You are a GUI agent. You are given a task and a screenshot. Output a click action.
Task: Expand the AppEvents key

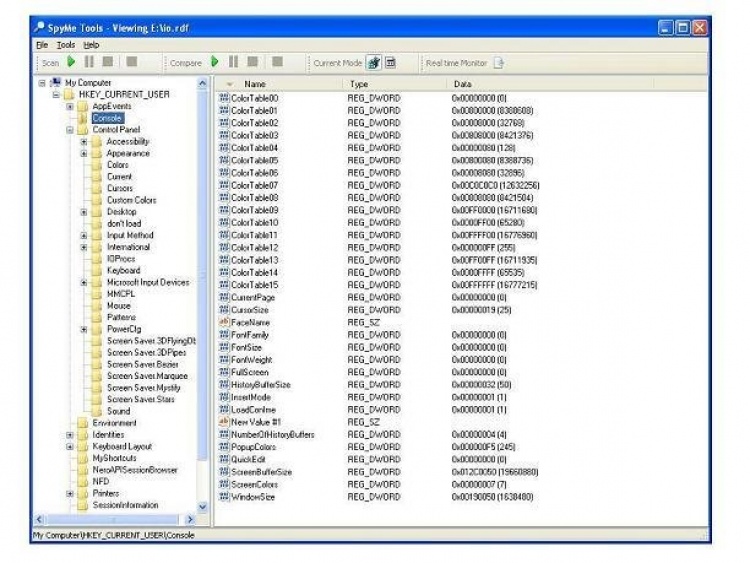(x=70, y=107)
